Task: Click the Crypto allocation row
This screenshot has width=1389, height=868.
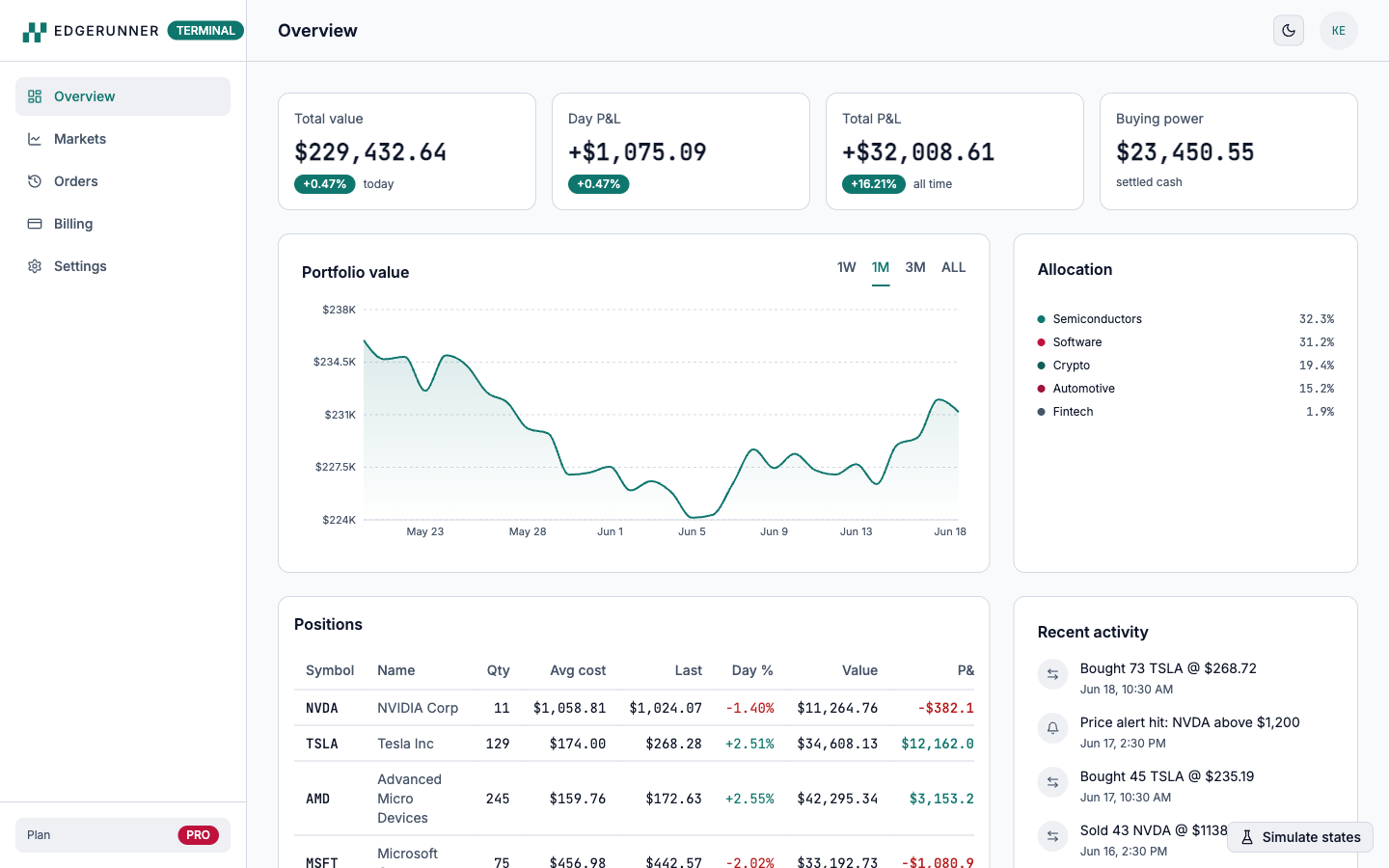Action: pos(1185,366)
